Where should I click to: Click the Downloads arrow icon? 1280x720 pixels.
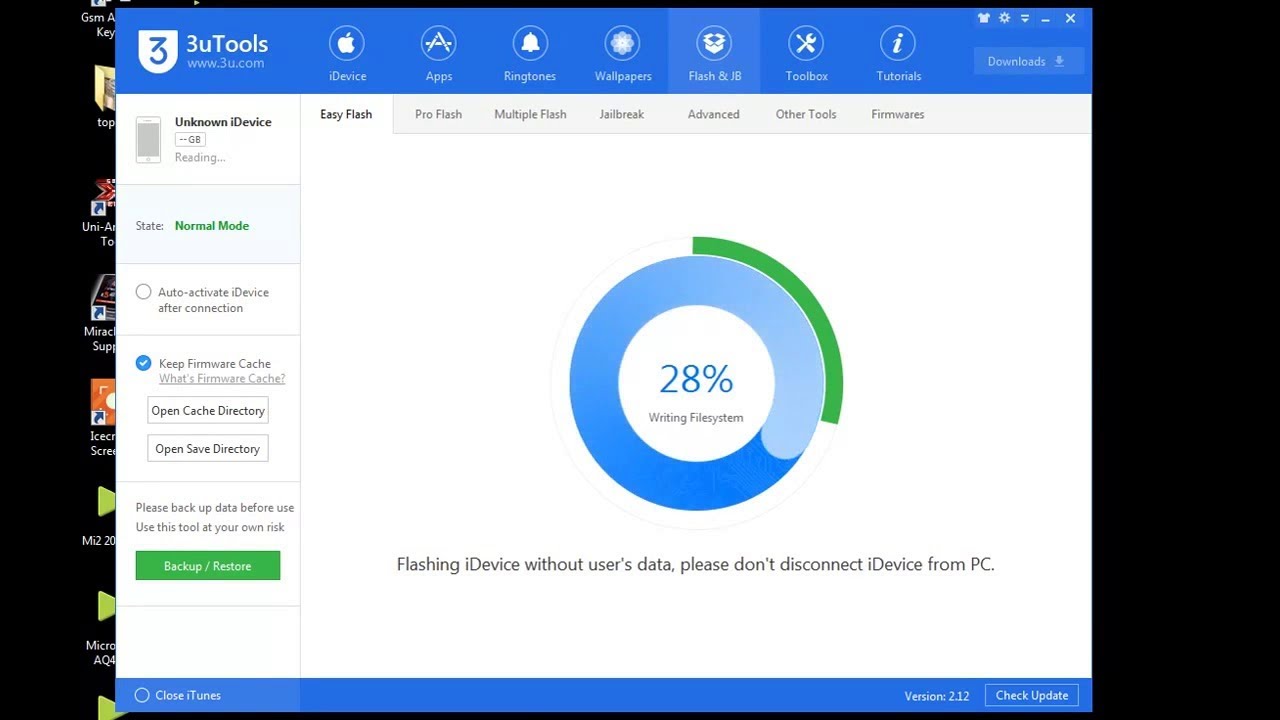tap(1059, 61)
